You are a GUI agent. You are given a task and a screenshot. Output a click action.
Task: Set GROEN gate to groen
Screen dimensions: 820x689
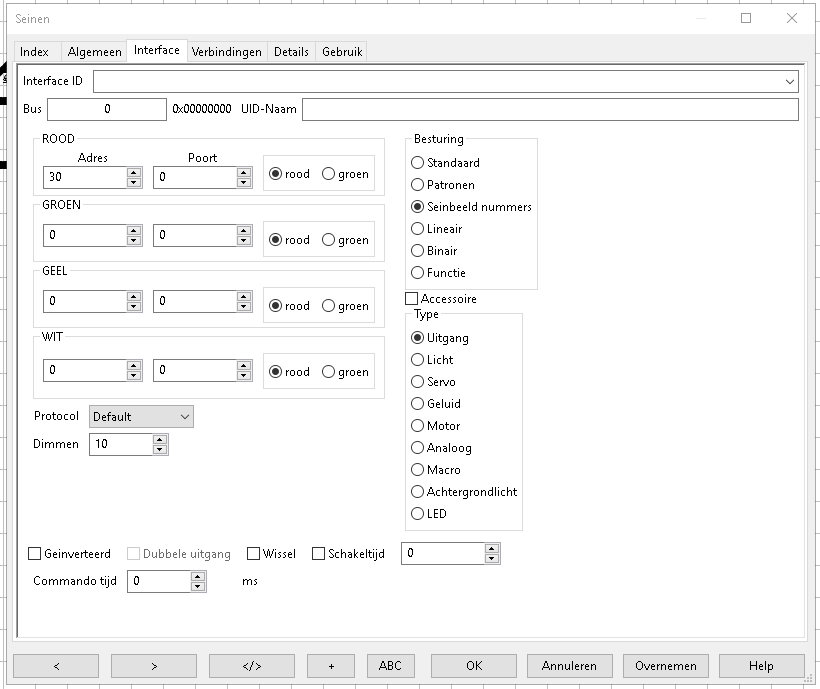[329, 240]
